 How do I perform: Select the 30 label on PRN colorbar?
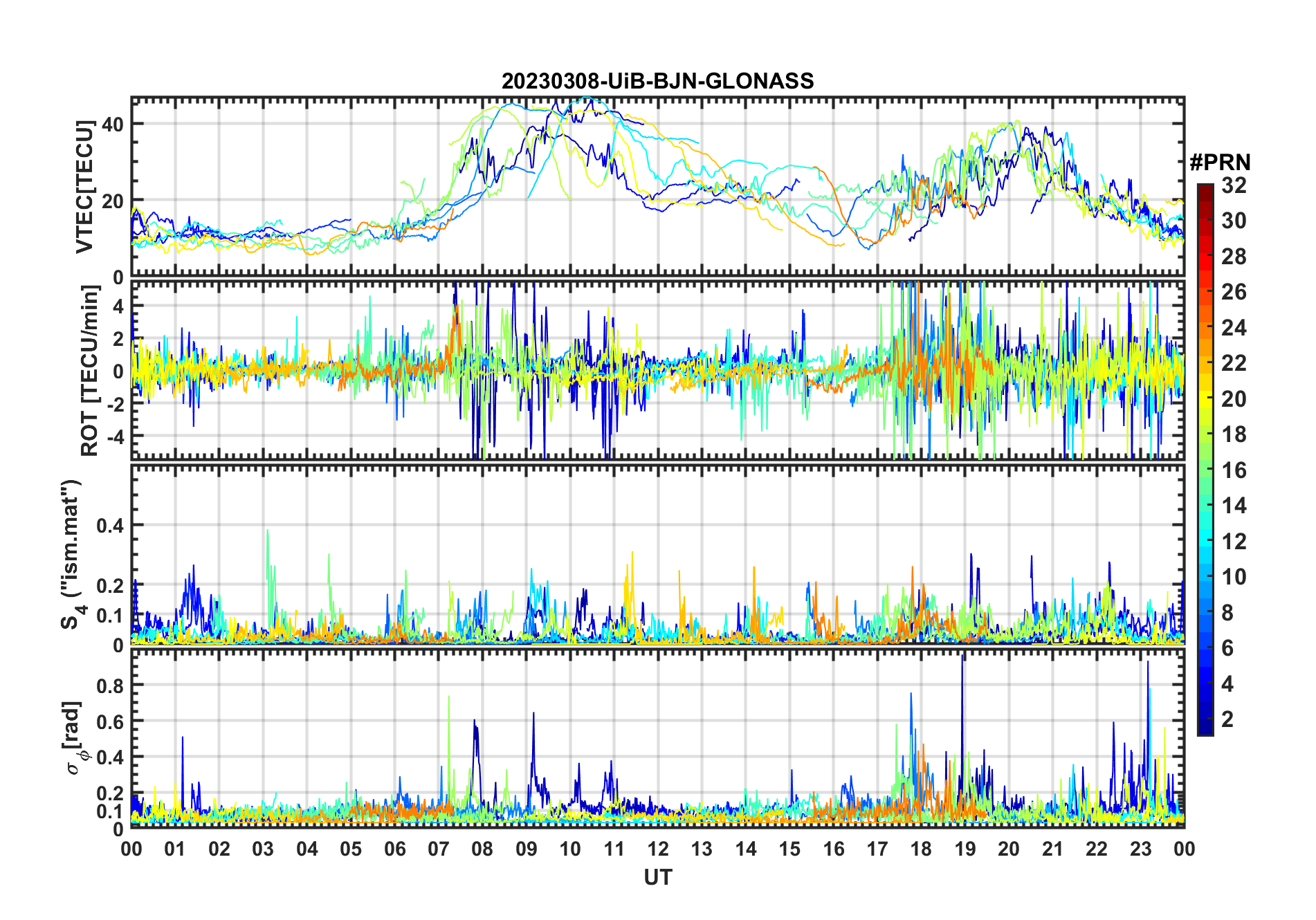point(1234,221)
